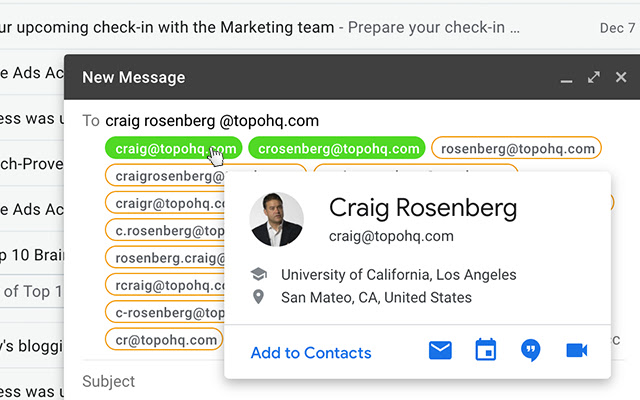Expand New Message to full screen
The height and width of the screenshot is (400, 640).
coord(593,77)
